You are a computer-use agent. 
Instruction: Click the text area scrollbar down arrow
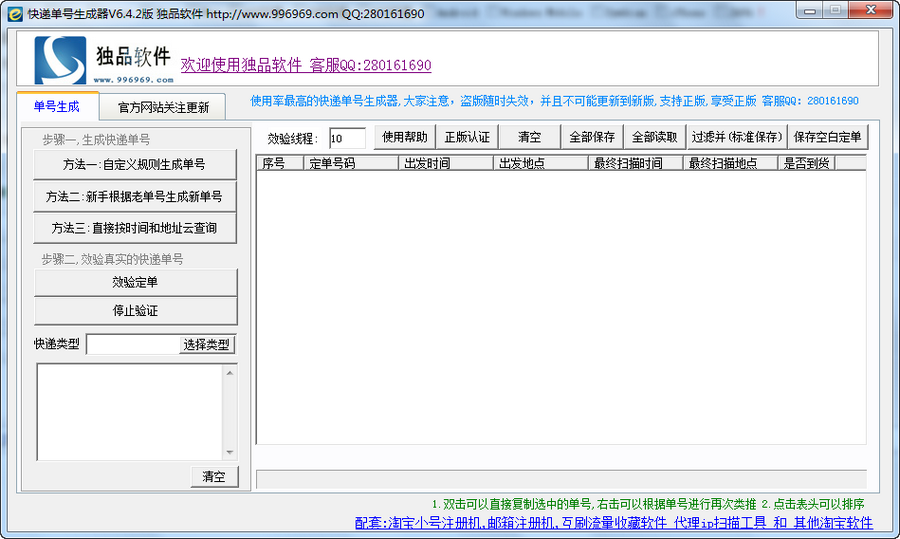(x=230, y=452)
